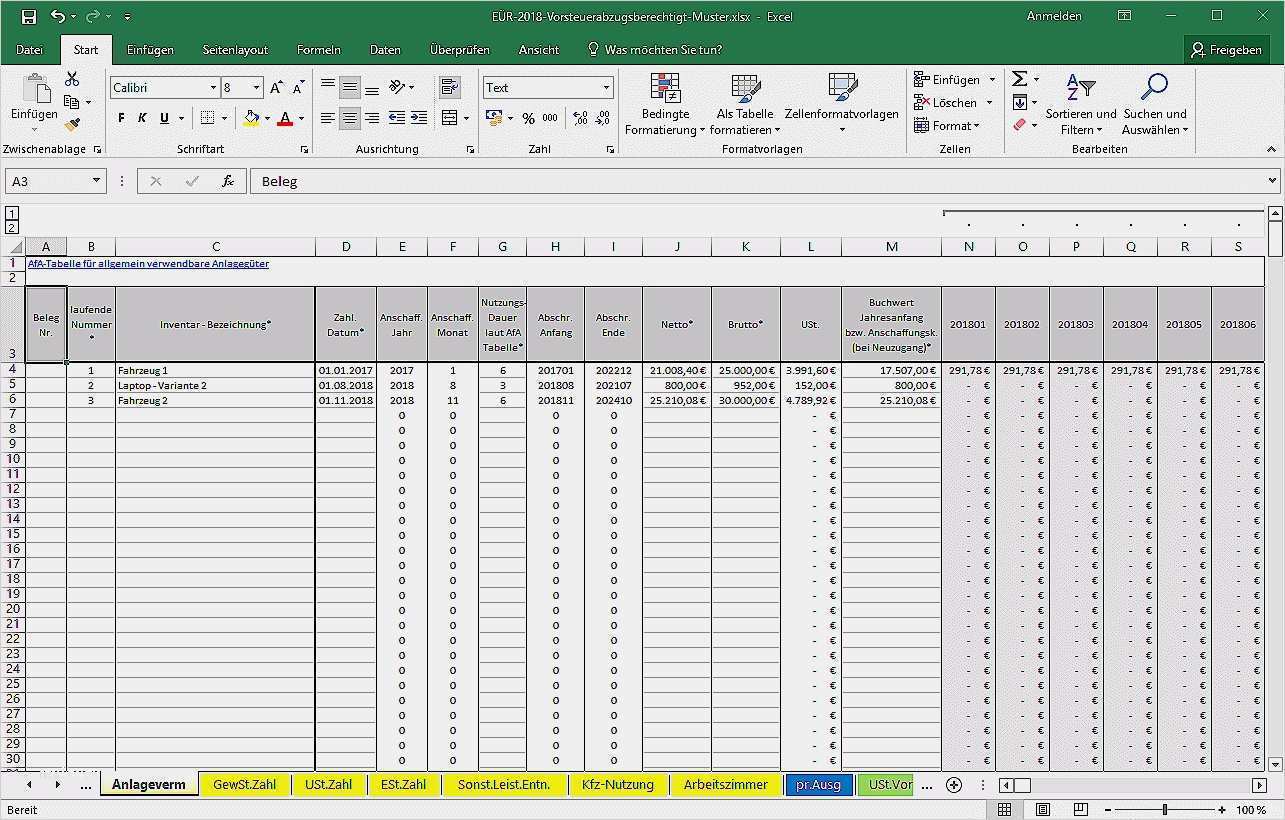
Task: Open the number format Text dropdown
Action: (x=606, y=88)
